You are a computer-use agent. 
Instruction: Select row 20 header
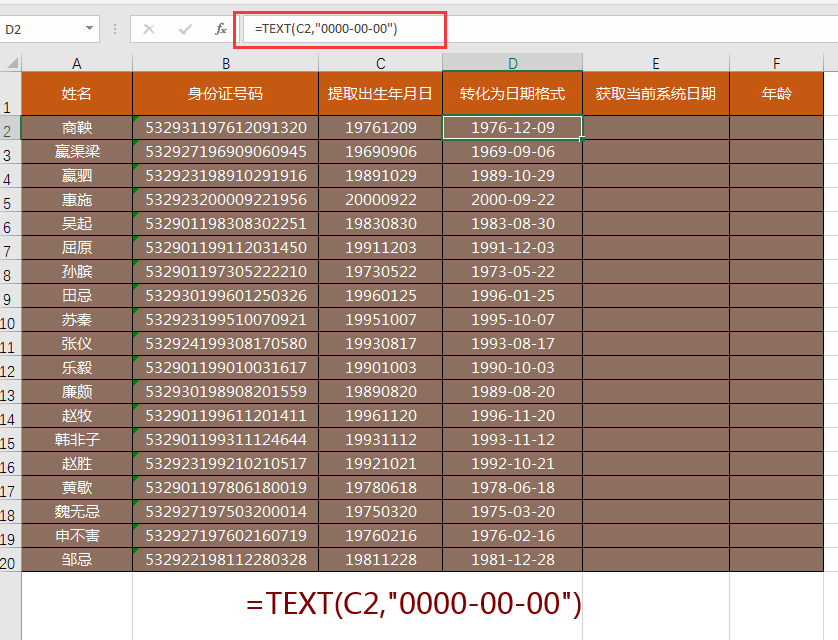[10, 560]
